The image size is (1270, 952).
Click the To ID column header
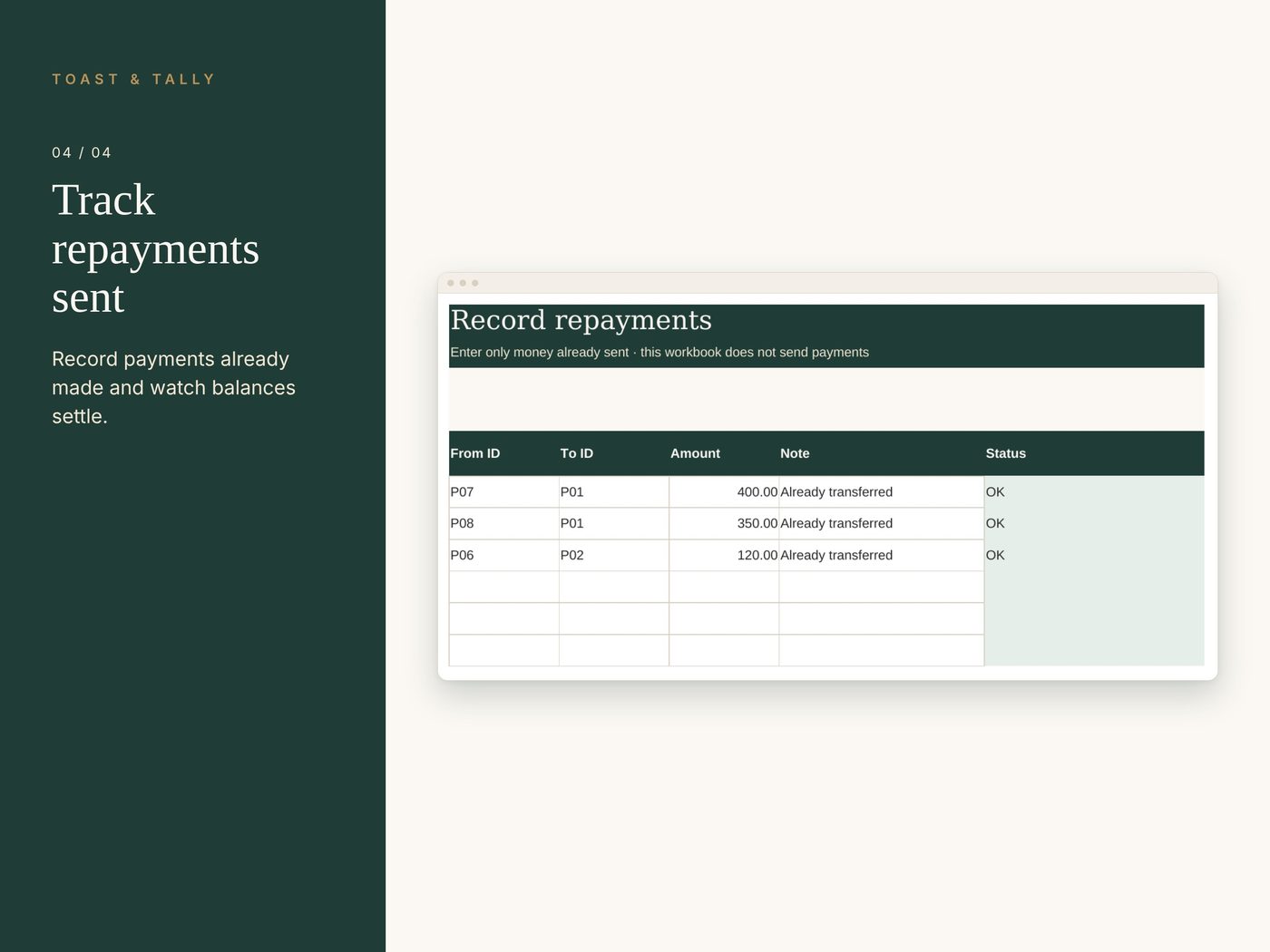[577, 453]
